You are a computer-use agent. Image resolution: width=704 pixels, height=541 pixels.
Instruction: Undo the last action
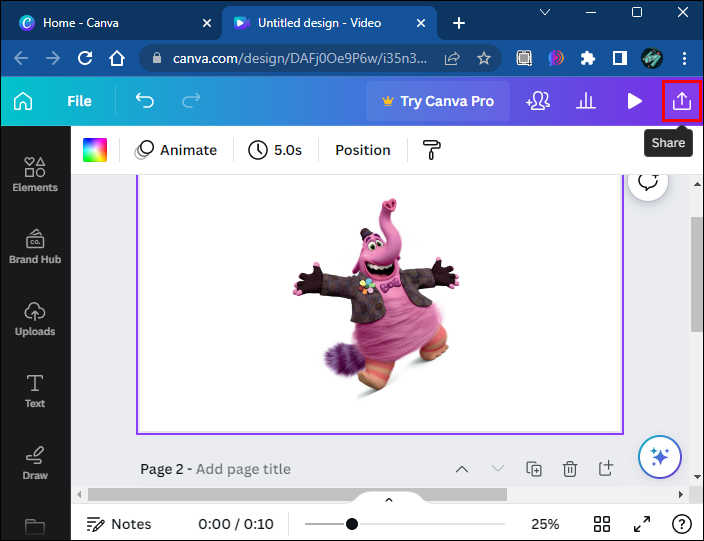145,101
